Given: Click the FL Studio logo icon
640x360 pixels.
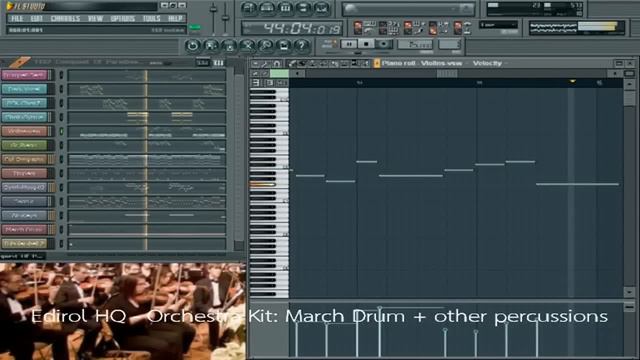Looking at the screenshot, I should pyautogui.click(x=10, y=6).
